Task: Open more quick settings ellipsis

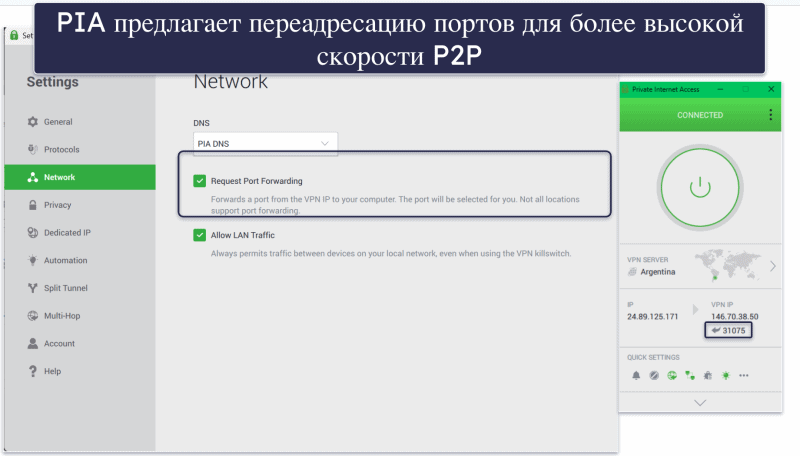Action: [x=744, y=375]
